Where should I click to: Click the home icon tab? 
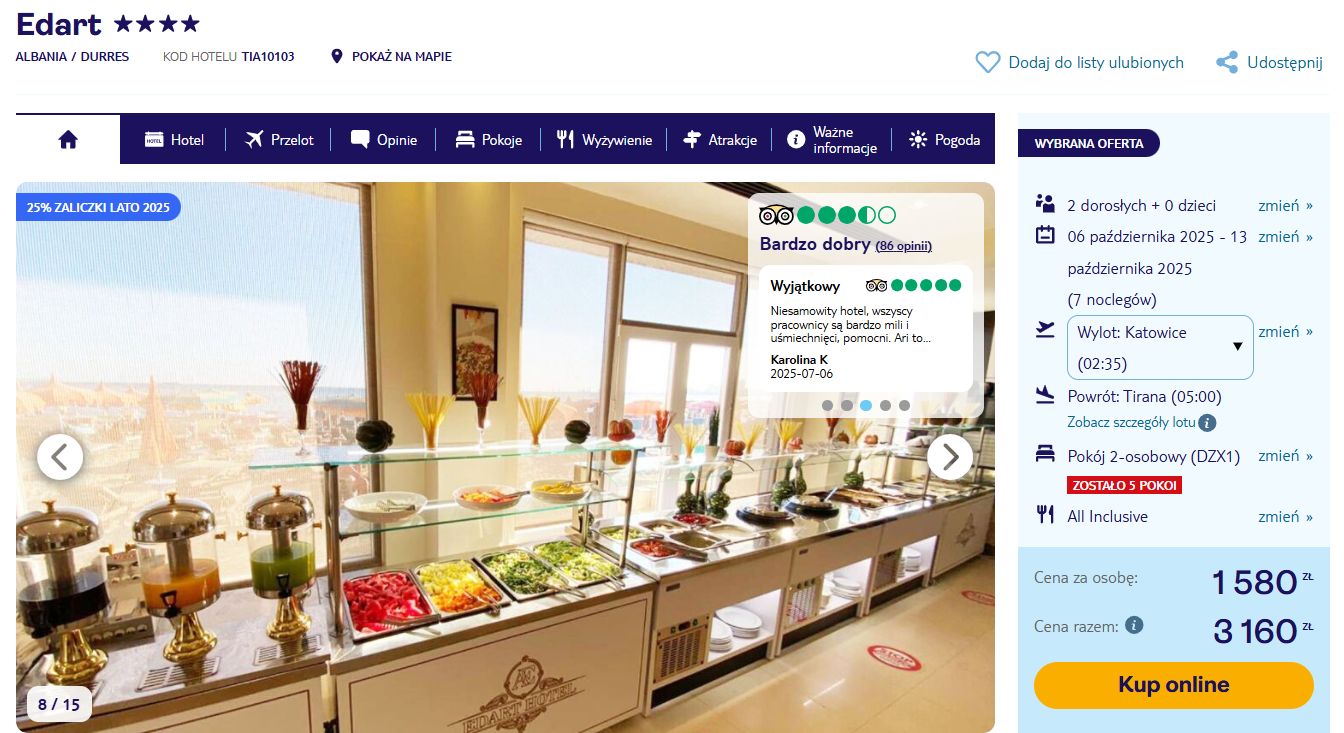click(68, 140)
